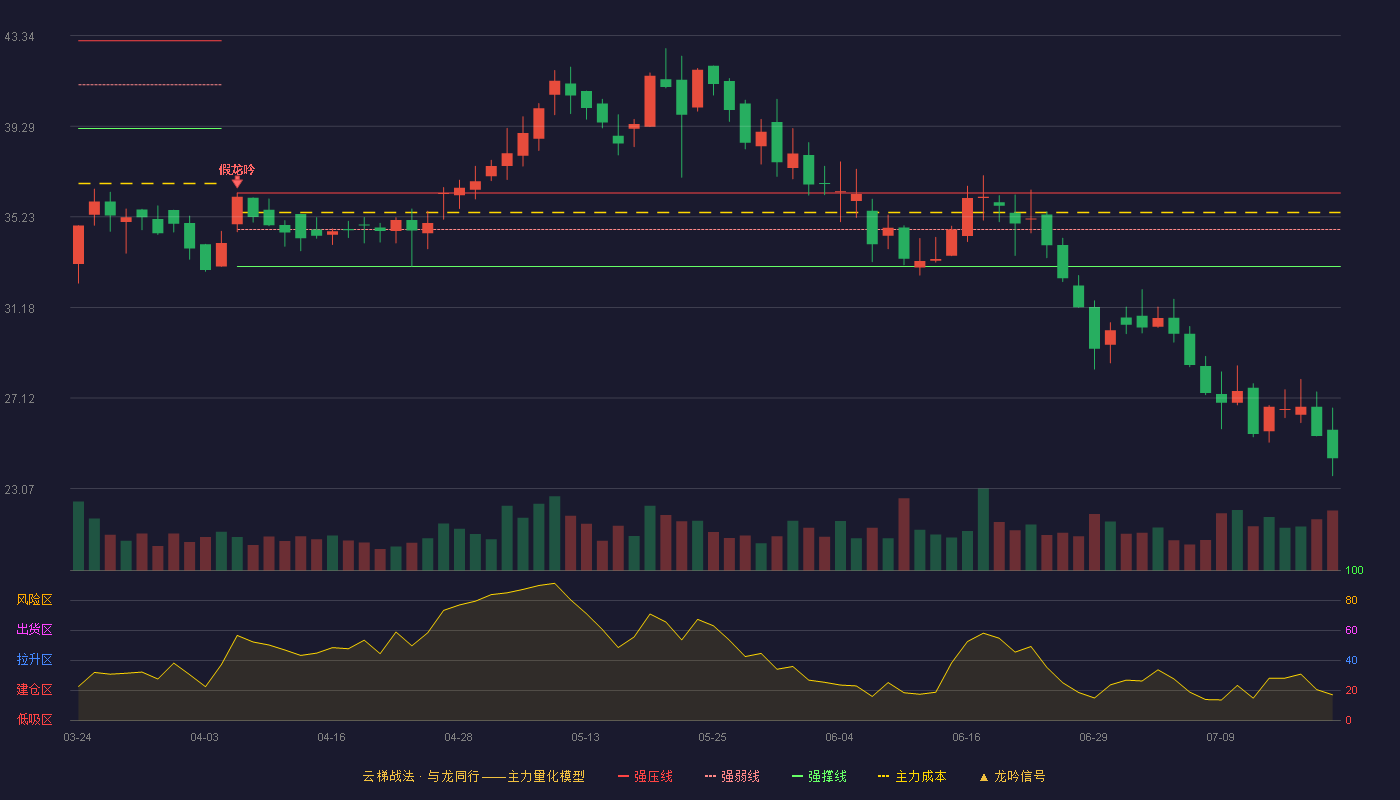Image resolution: width=1400 pixels, height=800 pixels.
Task: Toggle the 主力成本 legend item
Action: [x=912, y=776]
